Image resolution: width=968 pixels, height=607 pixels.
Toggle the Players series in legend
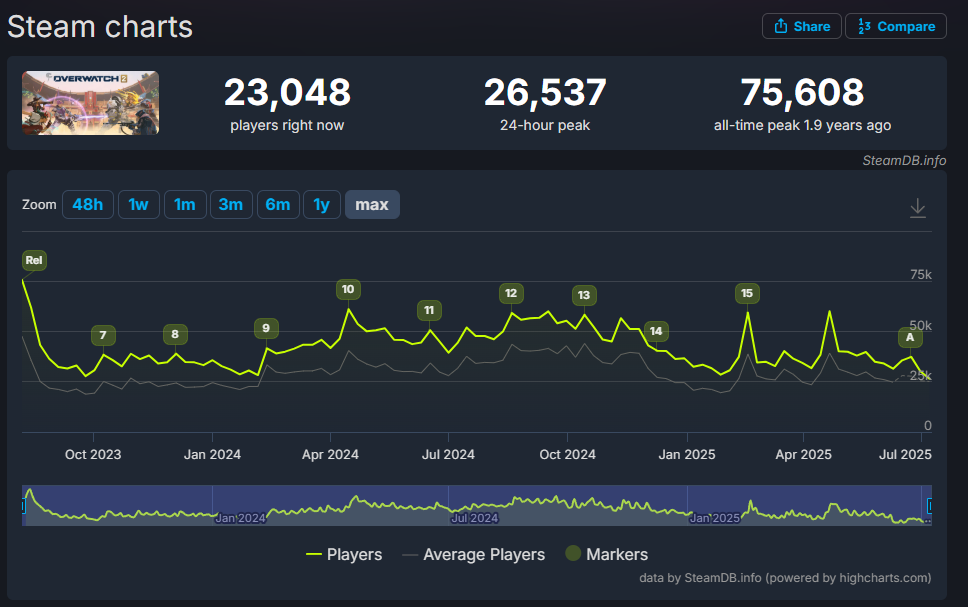tap(343, 554)
